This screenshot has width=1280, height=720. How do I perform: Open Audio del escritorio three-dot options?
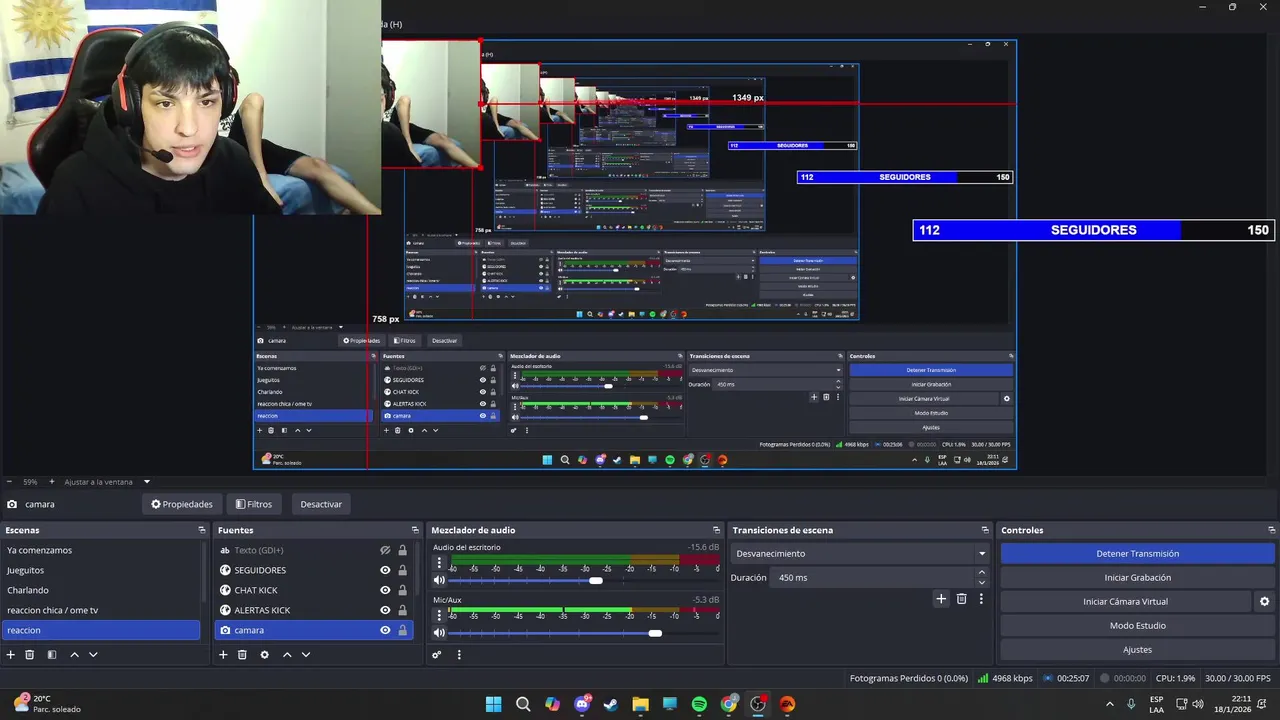point(438,563)
